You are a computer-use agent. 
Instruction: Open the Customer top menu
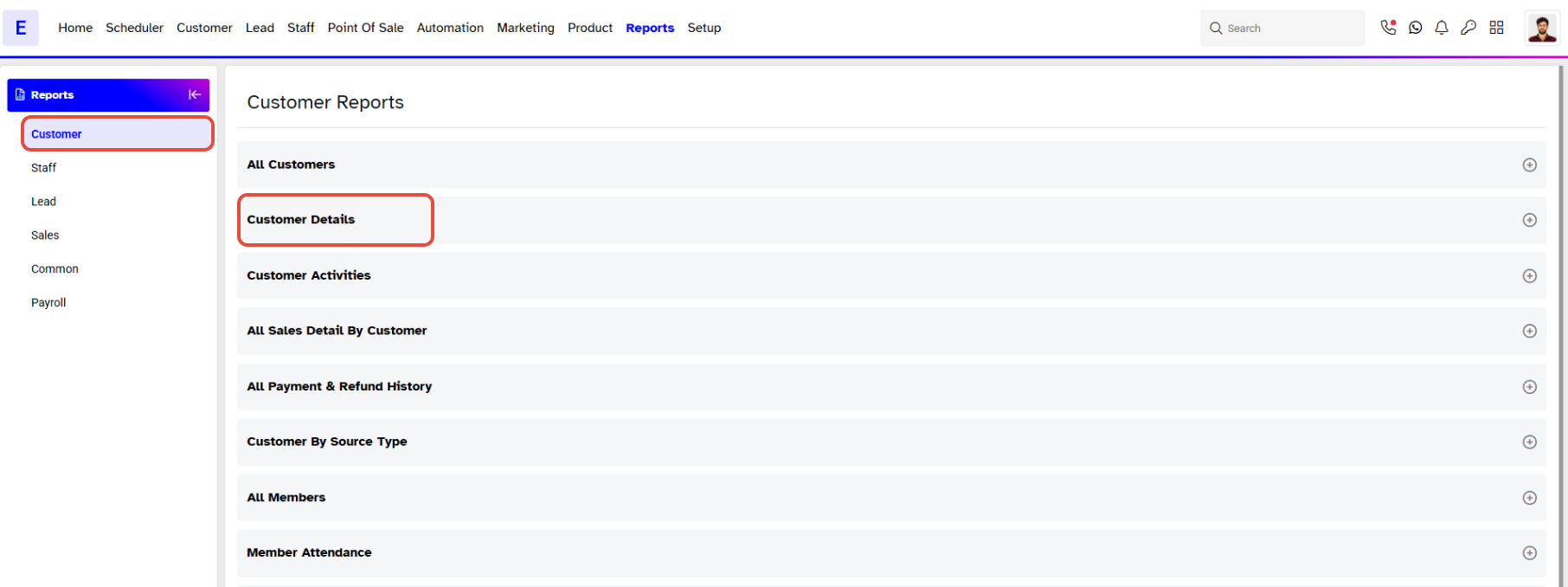[204, 28]
